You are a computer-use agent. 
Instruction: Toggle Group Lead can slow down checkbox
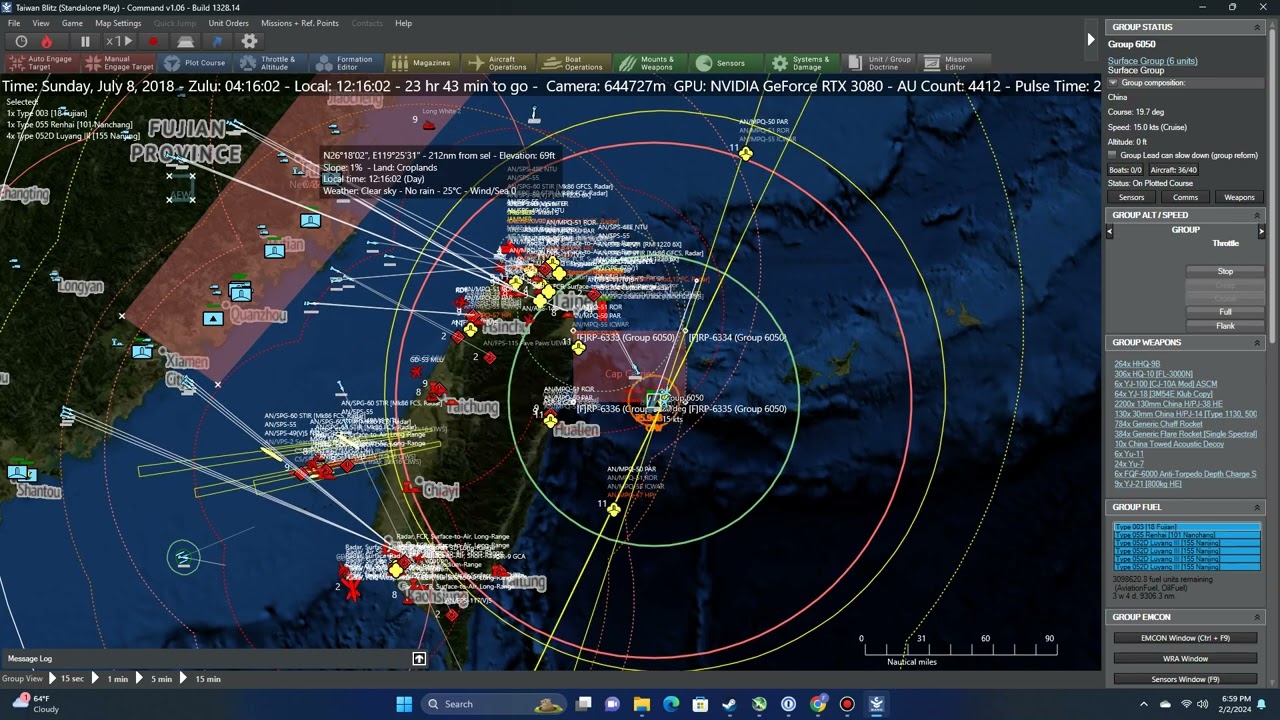pos(1112,155)
